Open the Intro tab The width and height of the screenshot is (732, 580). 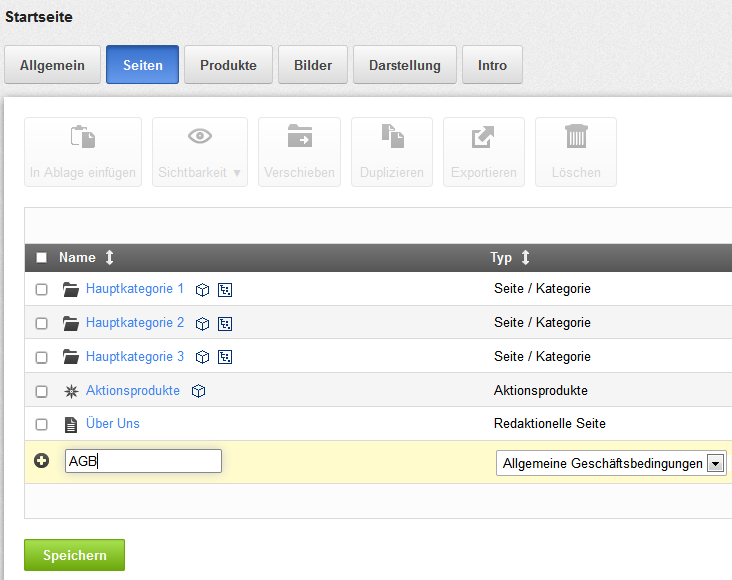click(492, 65)
